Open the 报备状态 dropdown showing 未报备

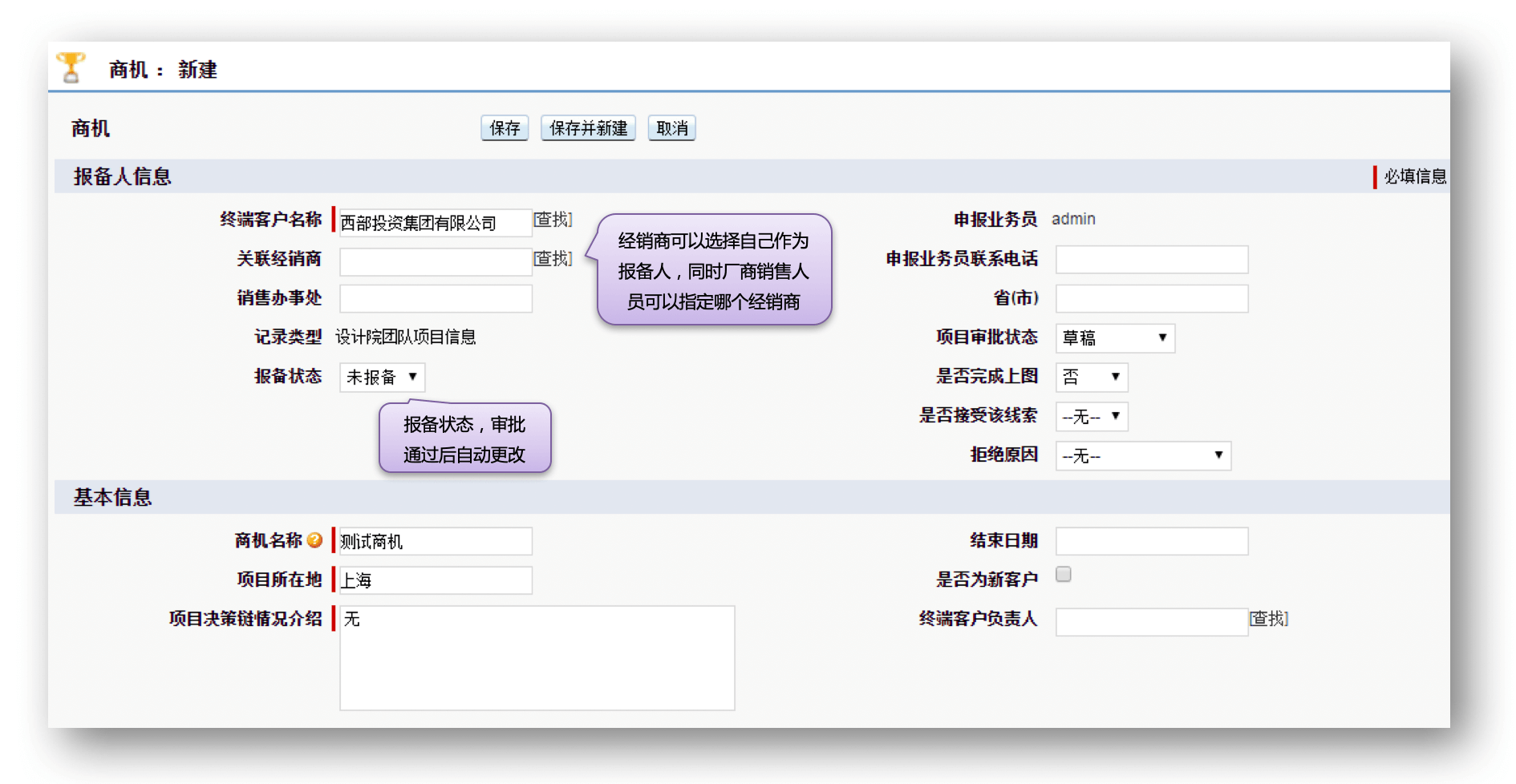382,377
